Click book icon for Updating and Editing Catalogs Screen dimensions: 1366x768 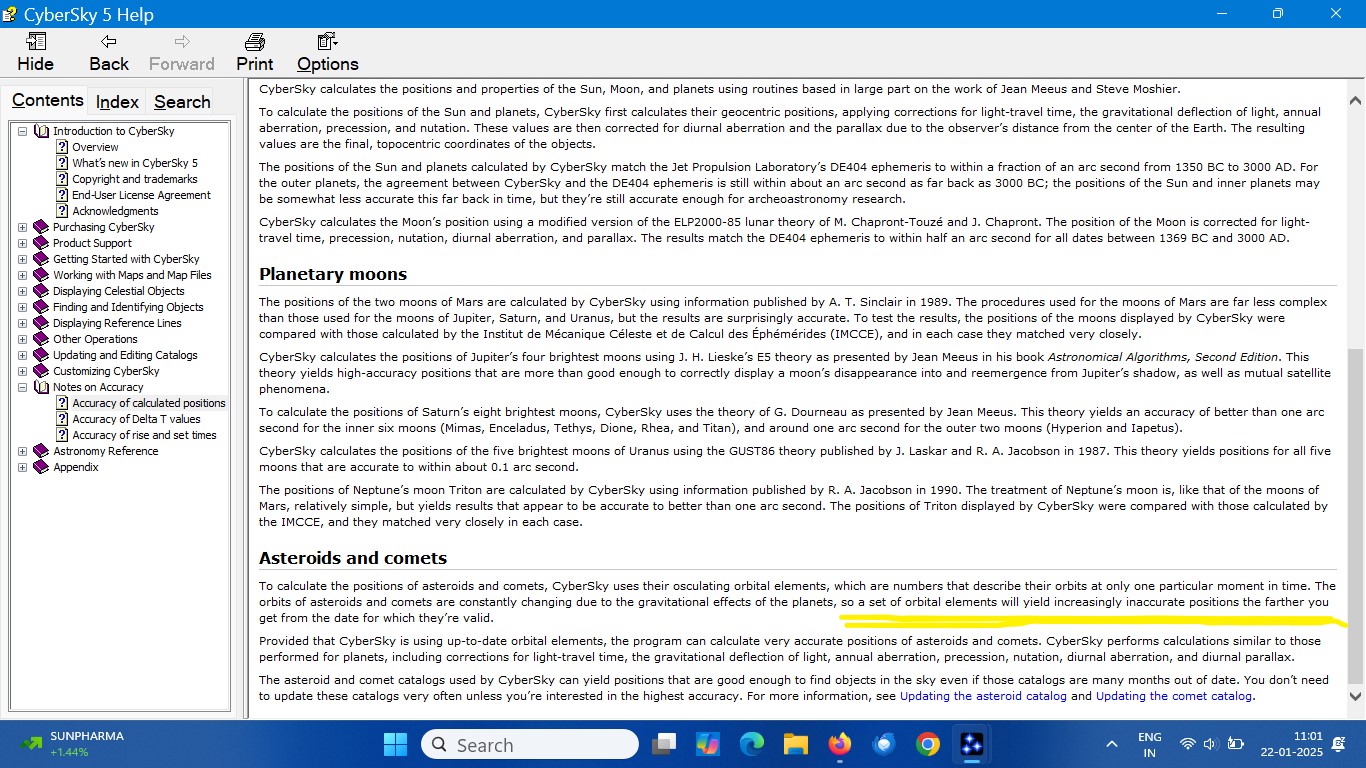coord(41,355)
